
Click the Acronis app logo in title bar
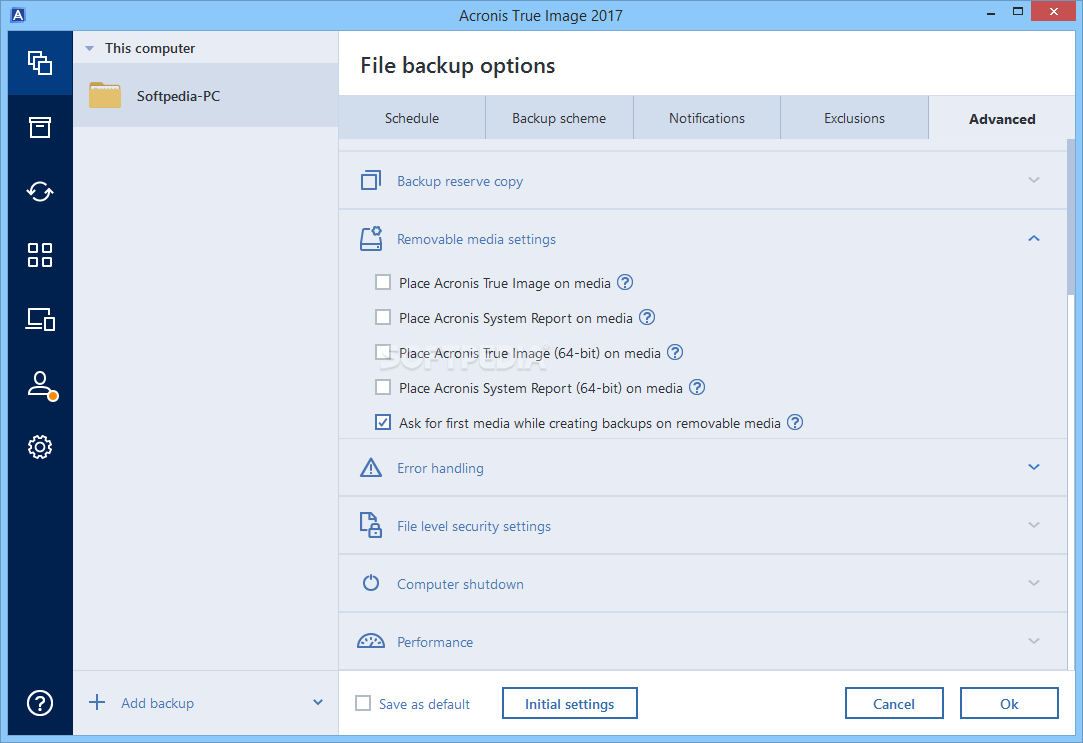[x=18, y=15]
